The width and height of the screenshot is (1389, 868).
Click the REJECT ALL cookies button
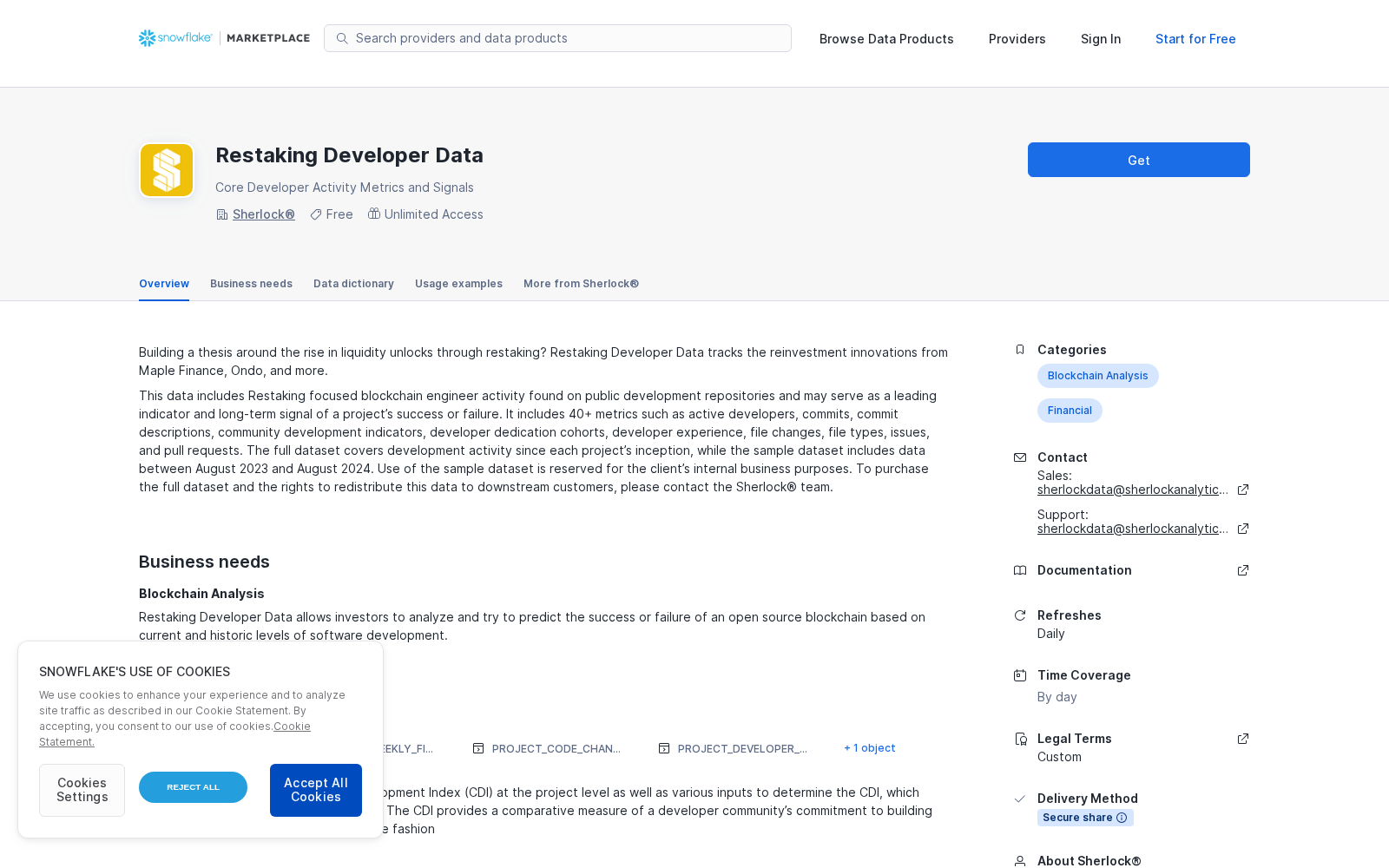(193, 787)
